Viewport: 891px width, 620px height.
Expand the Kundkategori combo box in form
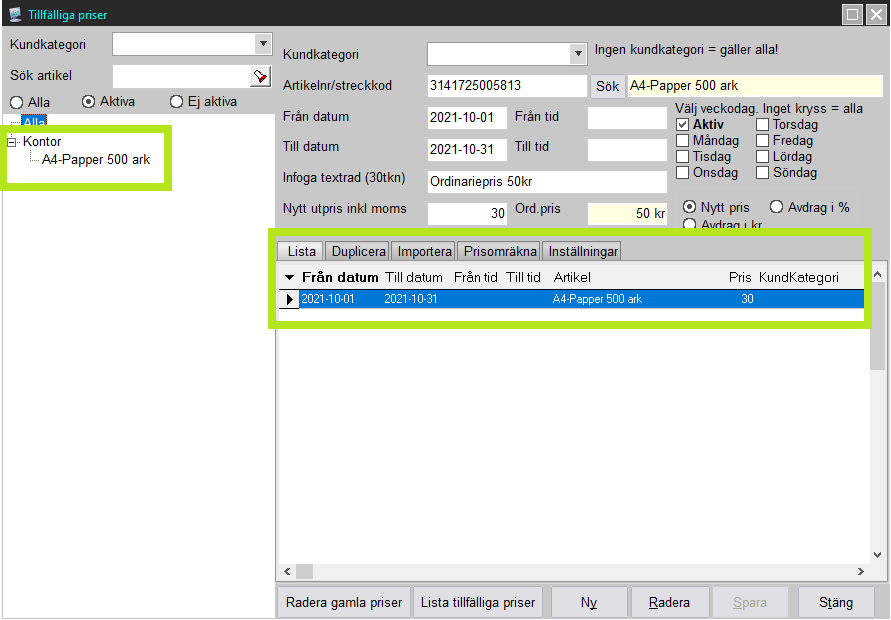[x=578, y=54]
